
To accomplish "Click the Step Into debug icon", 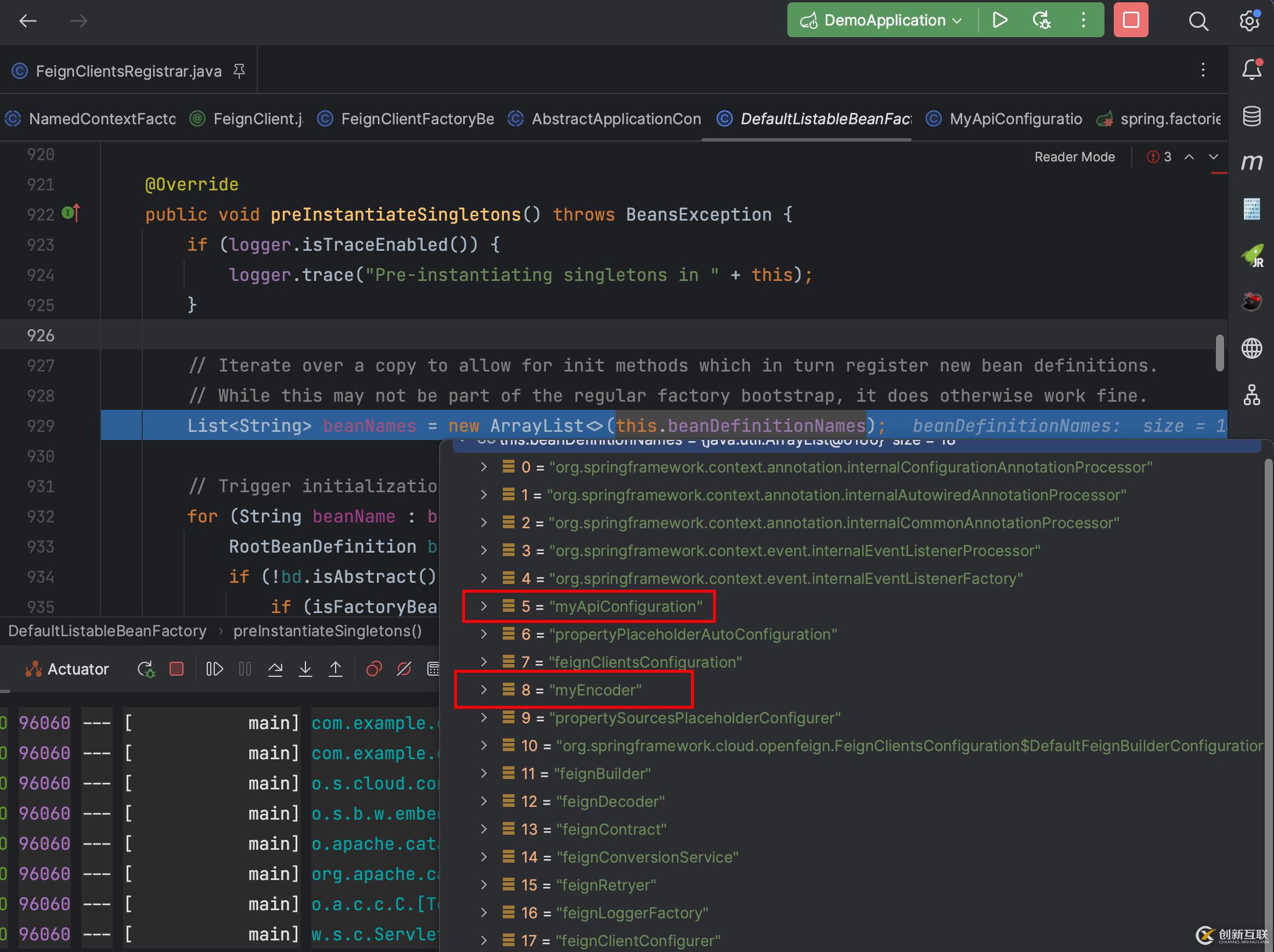I will coord(305,669).
